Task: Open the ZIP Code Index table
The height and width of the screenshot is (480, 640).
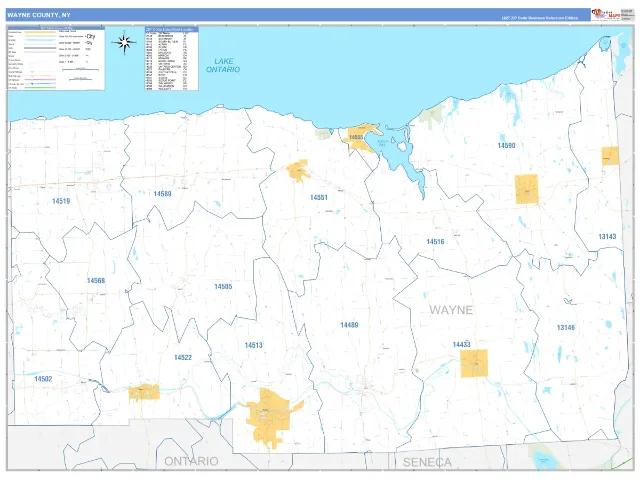Action: tap(171, 58)
